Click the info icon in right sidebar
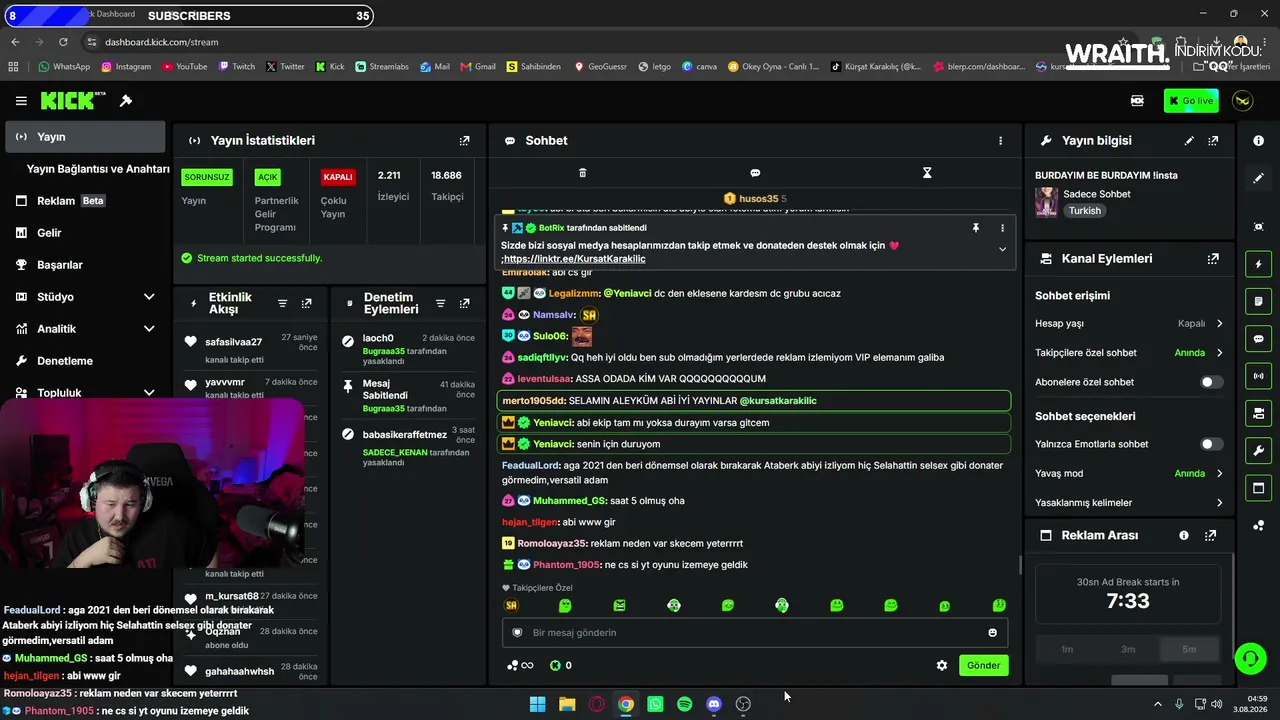The image size is (1280, 720). pos(1258,141)
